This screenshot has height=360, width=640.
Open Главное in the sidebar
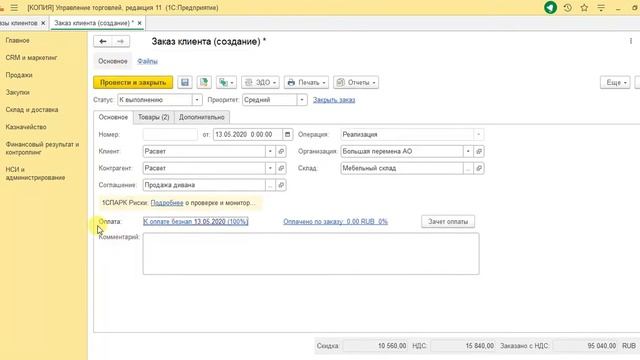tap(18, 40)
